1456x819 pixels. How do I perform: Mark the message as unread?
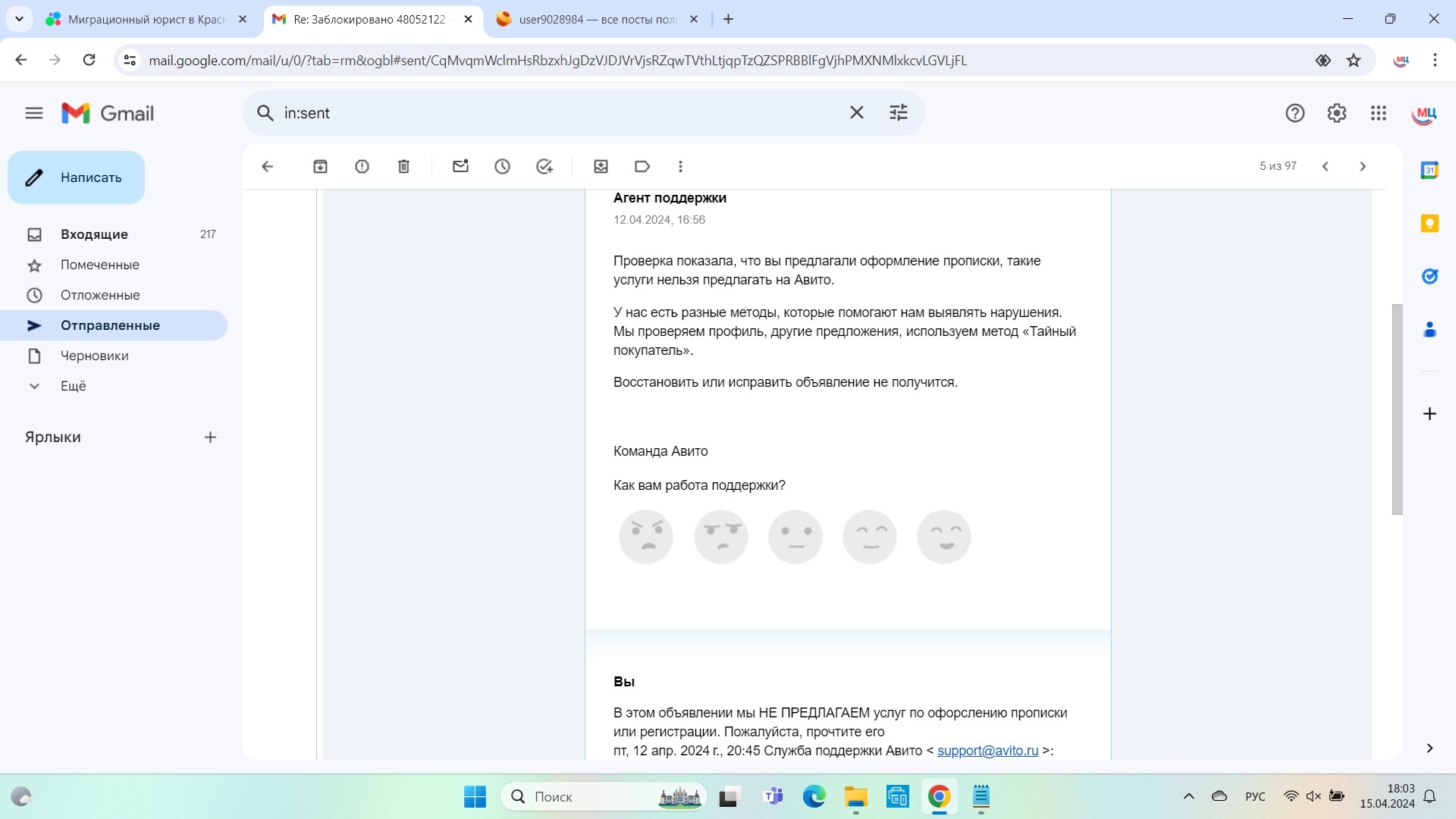pos(460,167)
